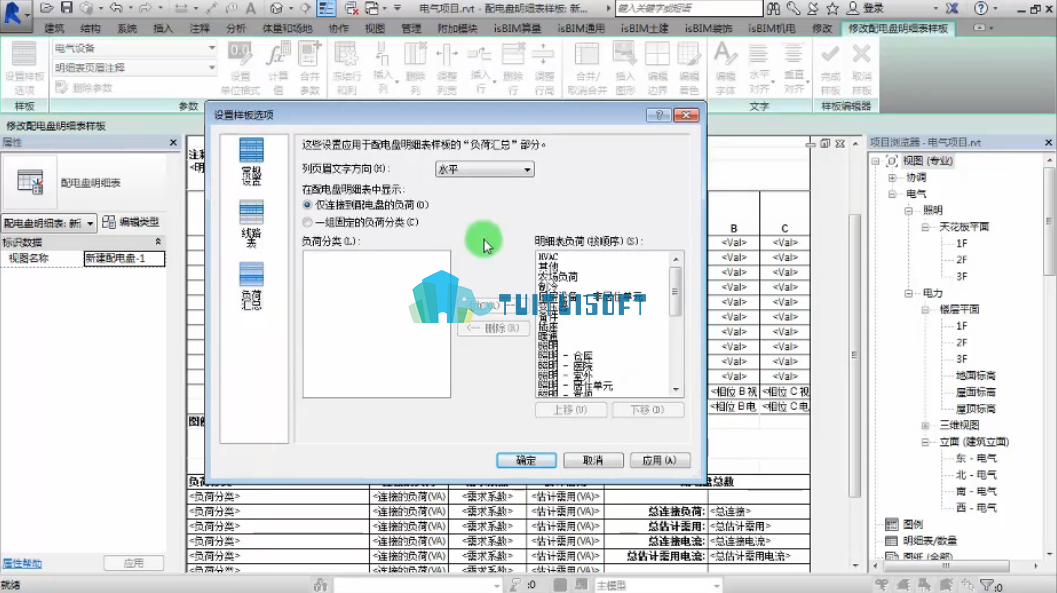Open the 明细表页眉注释 parameter dropdown
The height and width of the screenshot is (593, 1057).
(x=135, y=67)
